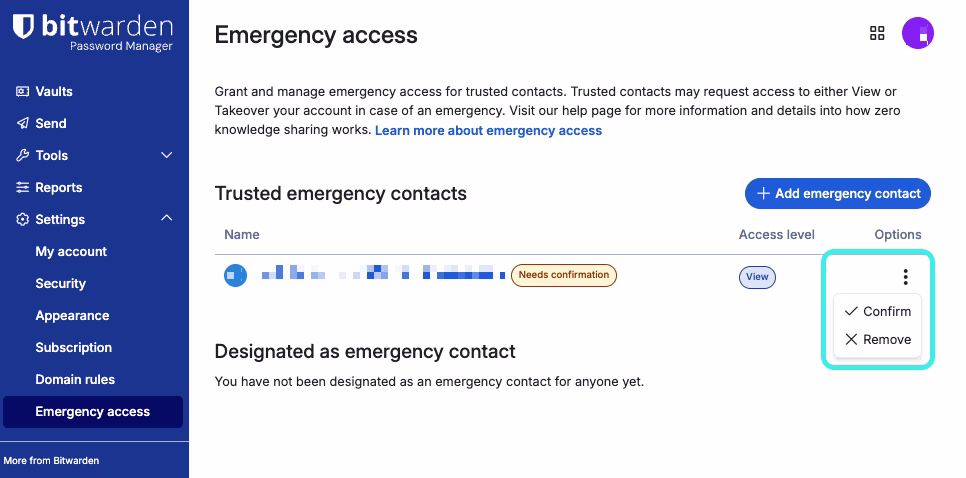Open the Security settings page
The width and height of the screenshot is (966, 478).
[61, 283]
